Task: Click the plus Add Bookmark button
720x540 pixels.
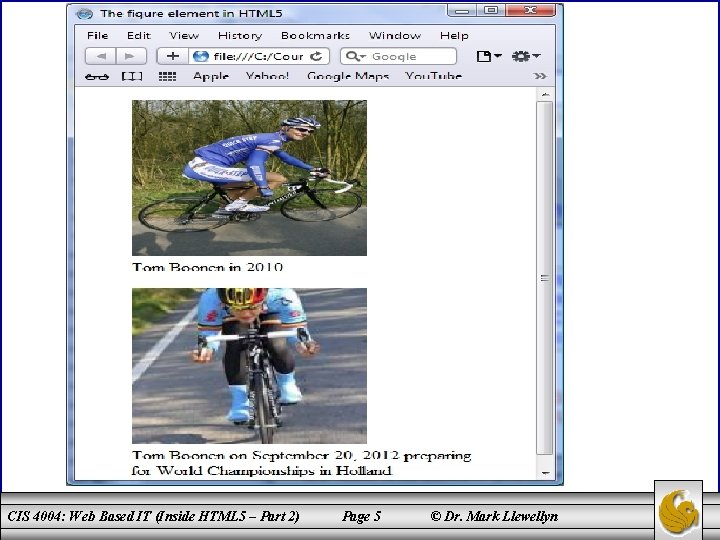Action: pos(173,56)
